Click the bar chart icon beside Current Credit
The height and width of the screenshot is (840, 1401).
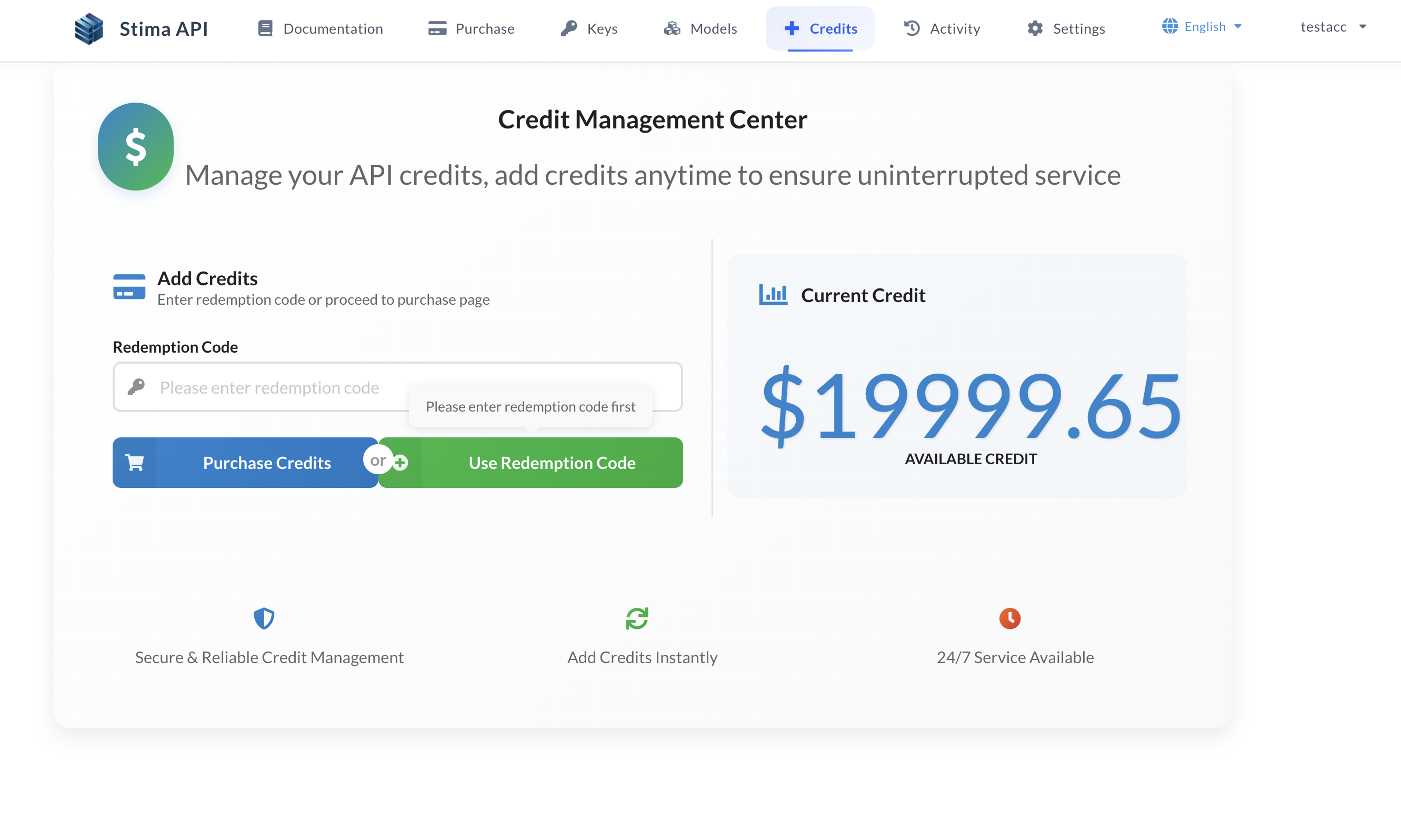[x=773, y=295]
